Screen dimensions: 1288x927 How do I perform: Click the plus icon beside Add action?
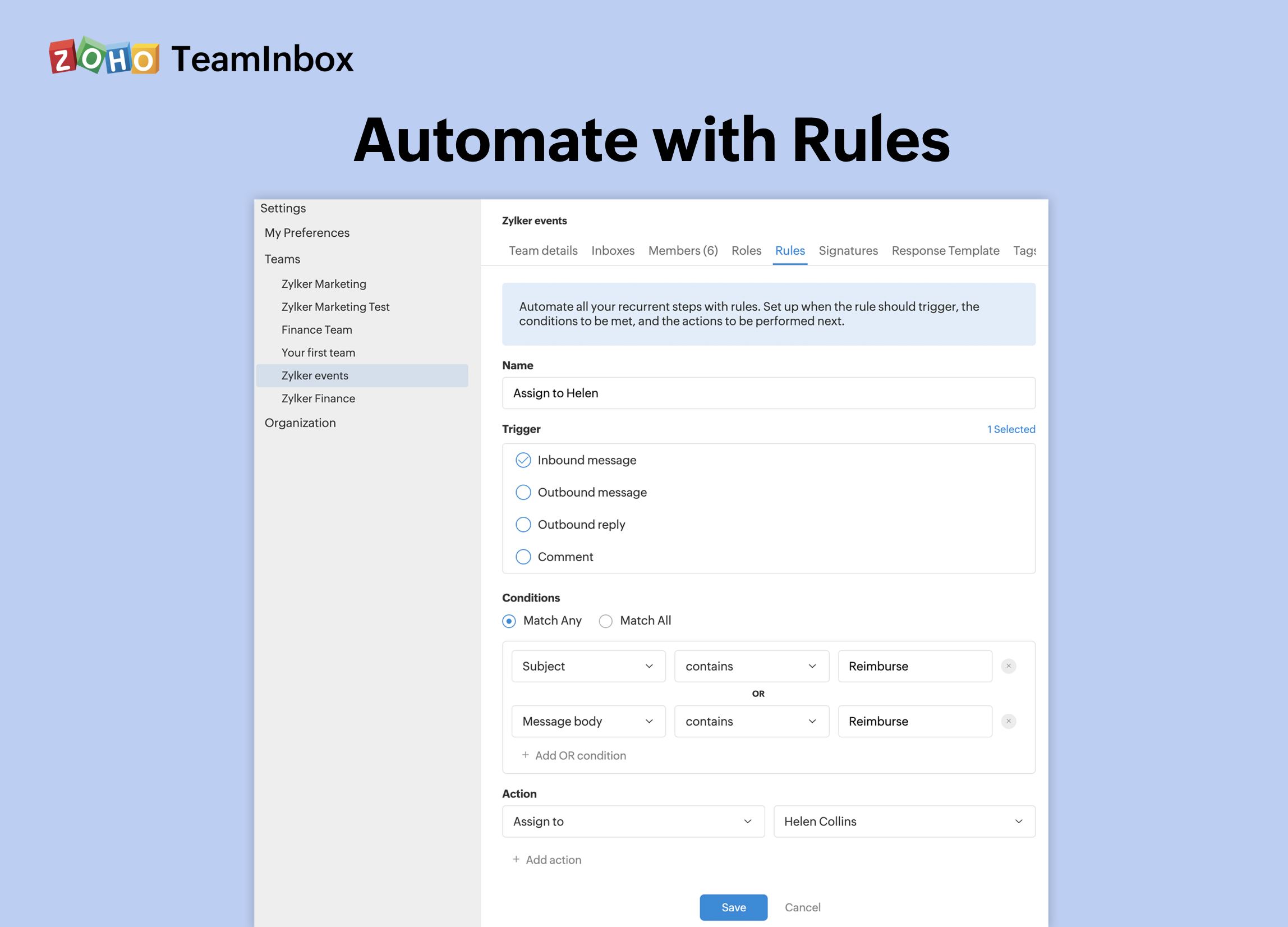coord(516,860)
